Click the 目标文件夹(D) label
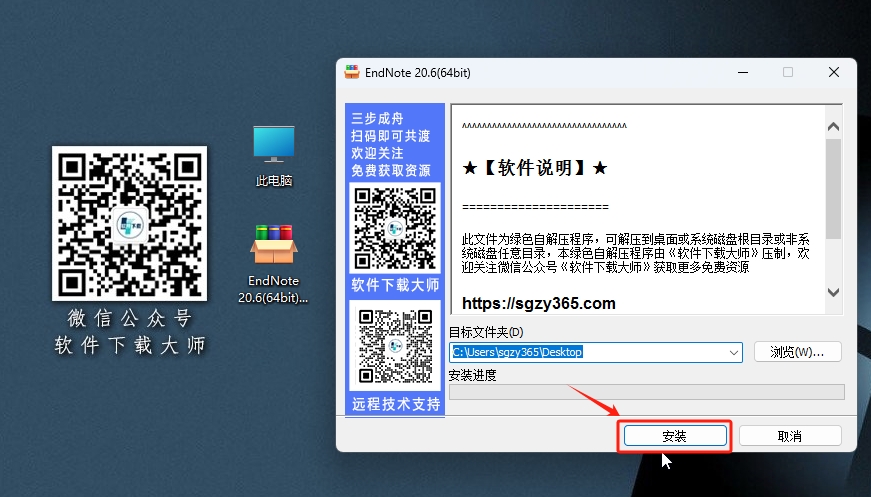The height and width of the screenshot is (497, 871). tap(486, 332)
